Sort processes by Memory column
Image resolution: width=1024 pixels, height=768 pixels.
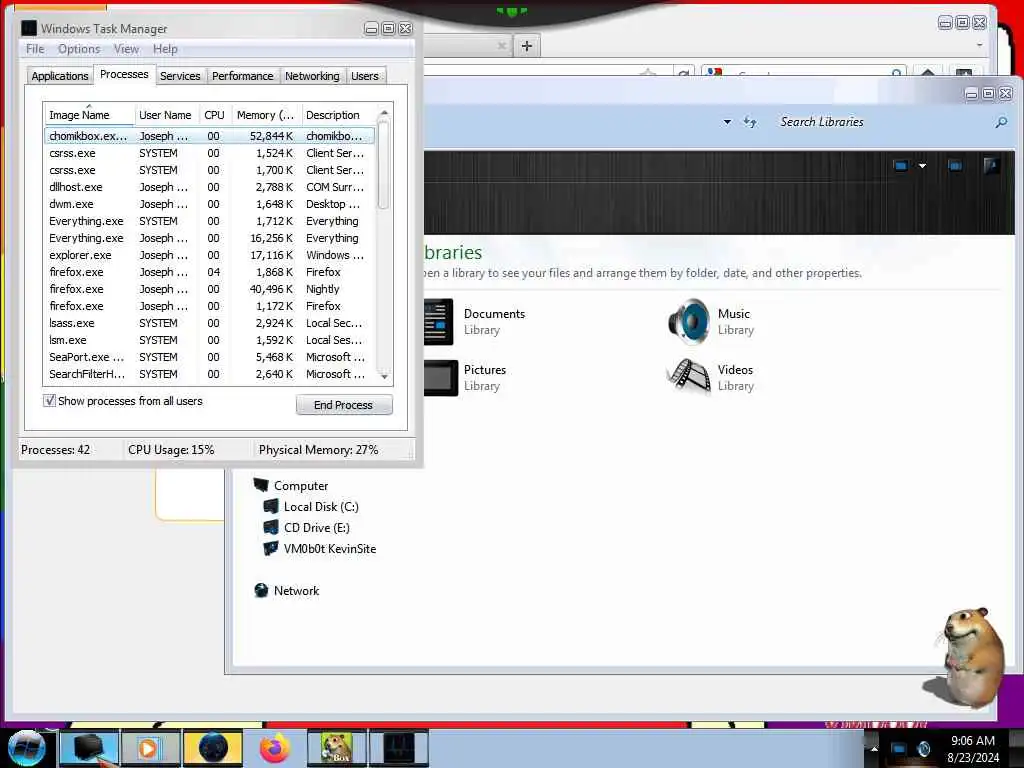click(266, 115)
